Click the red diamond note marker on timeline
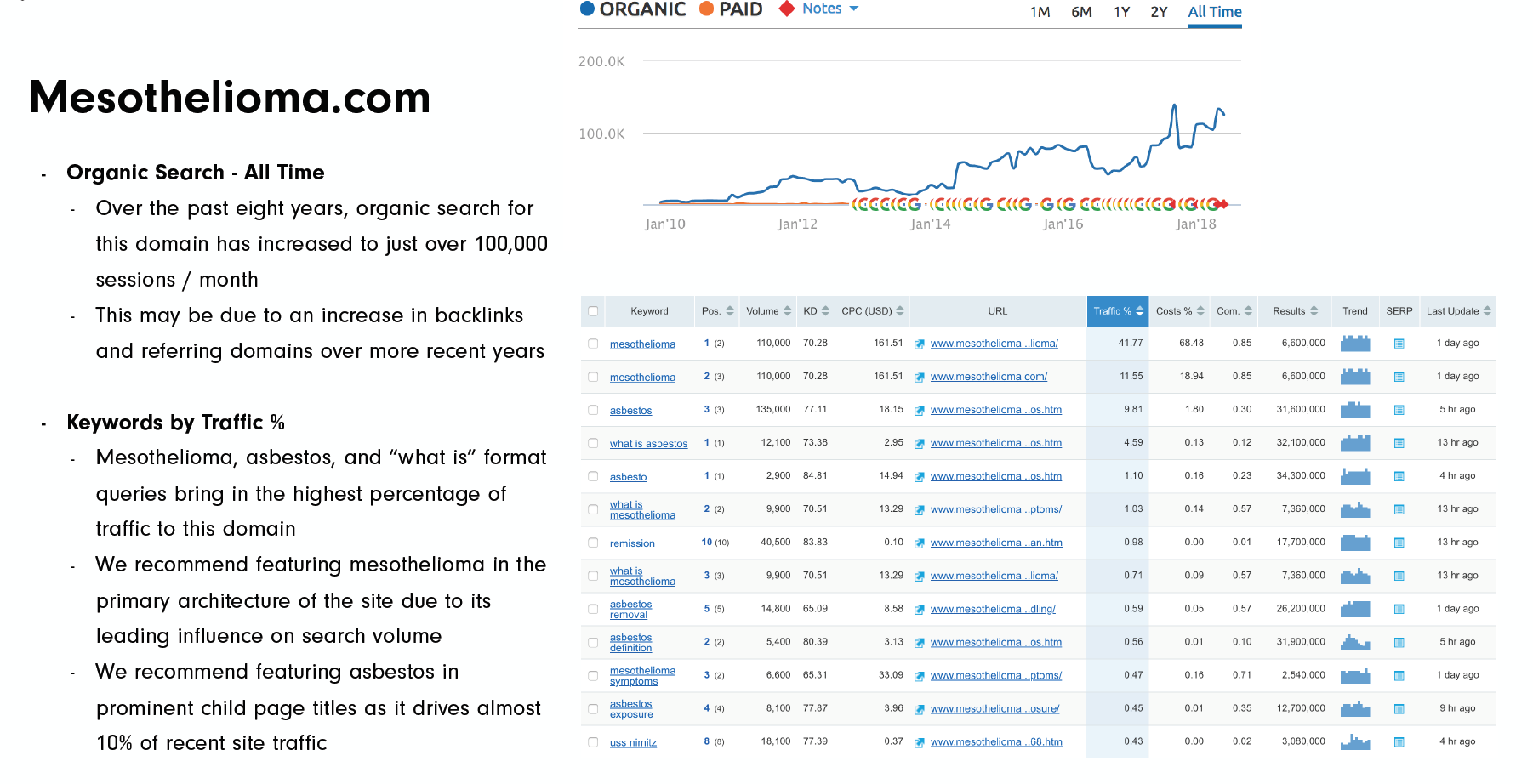Viewport: 1533px width, 784px height. point(1222,204)
